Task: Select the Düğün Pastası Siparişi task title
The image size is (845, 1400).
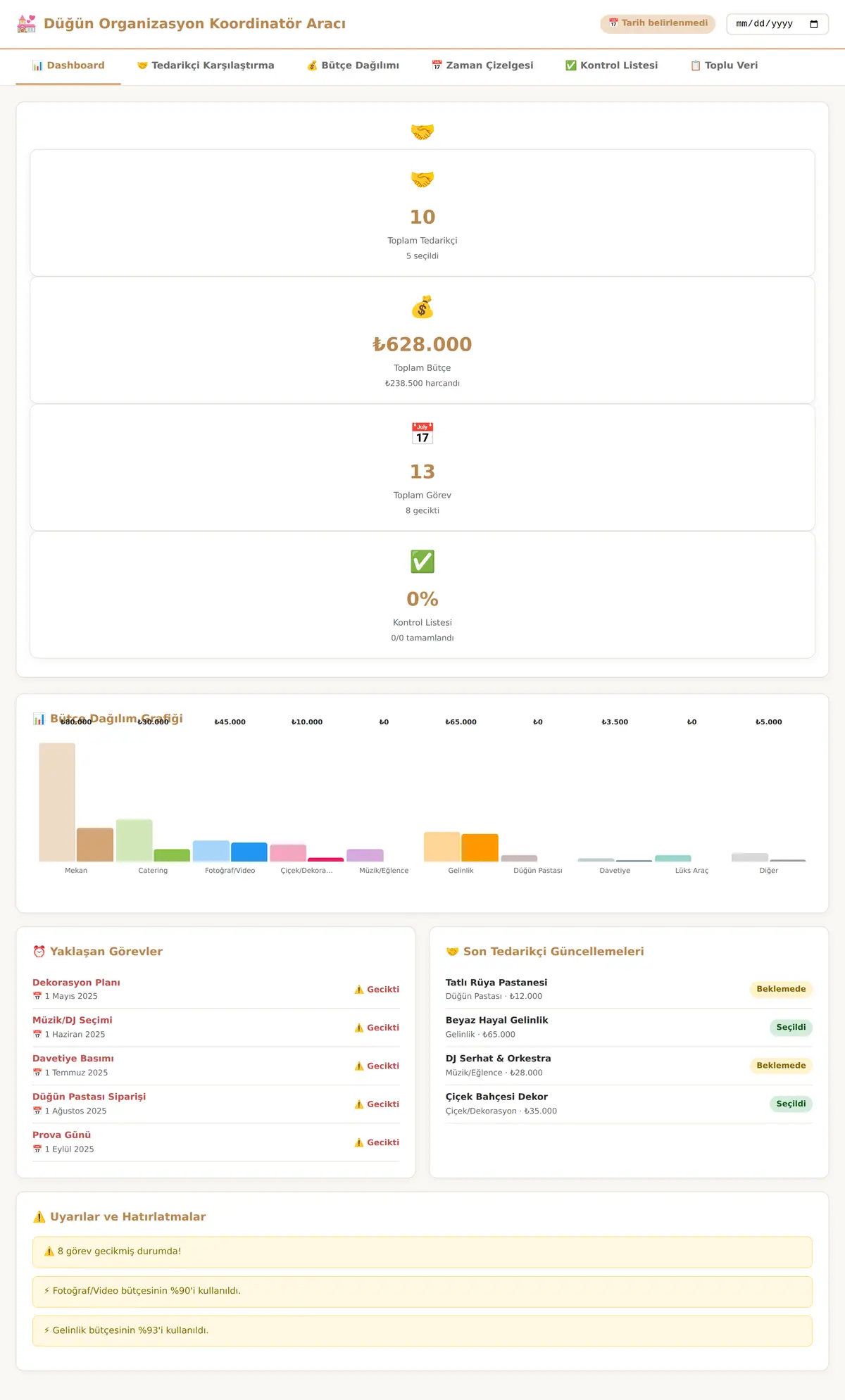Action: click(x=89, y=1097)
